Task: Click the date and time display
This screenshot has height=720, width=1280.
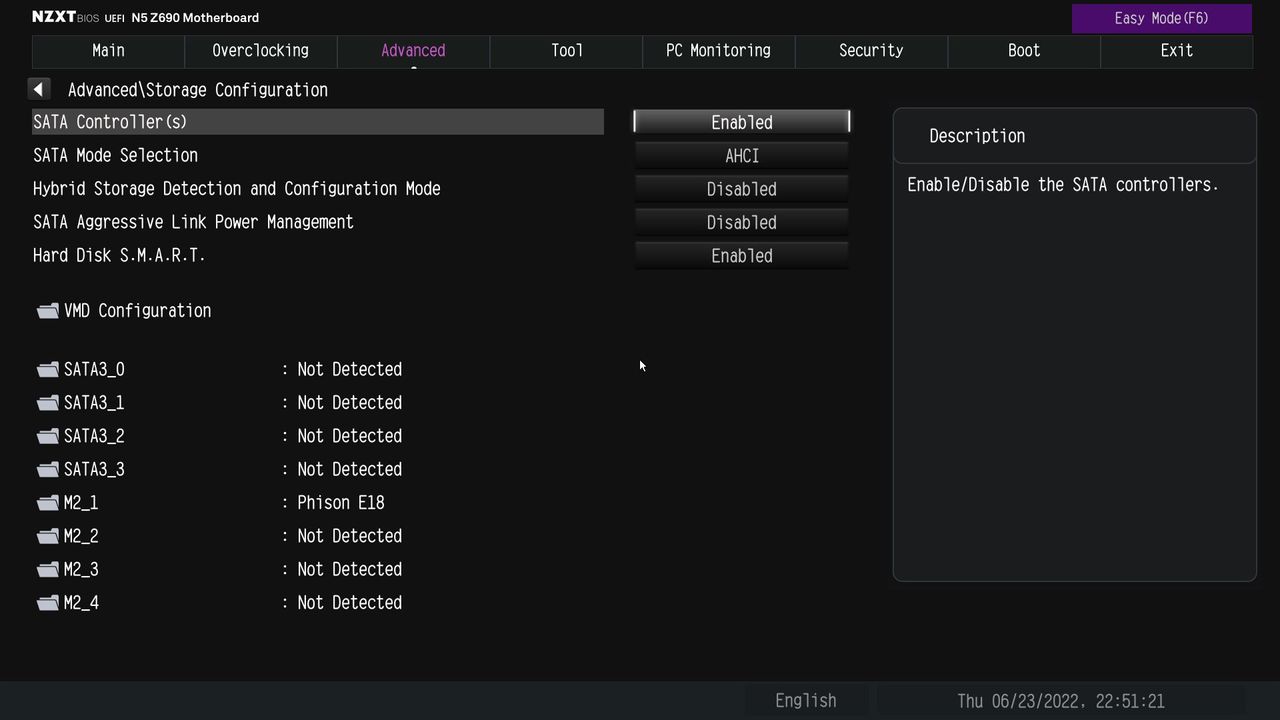Action: tap(1061, 701)
